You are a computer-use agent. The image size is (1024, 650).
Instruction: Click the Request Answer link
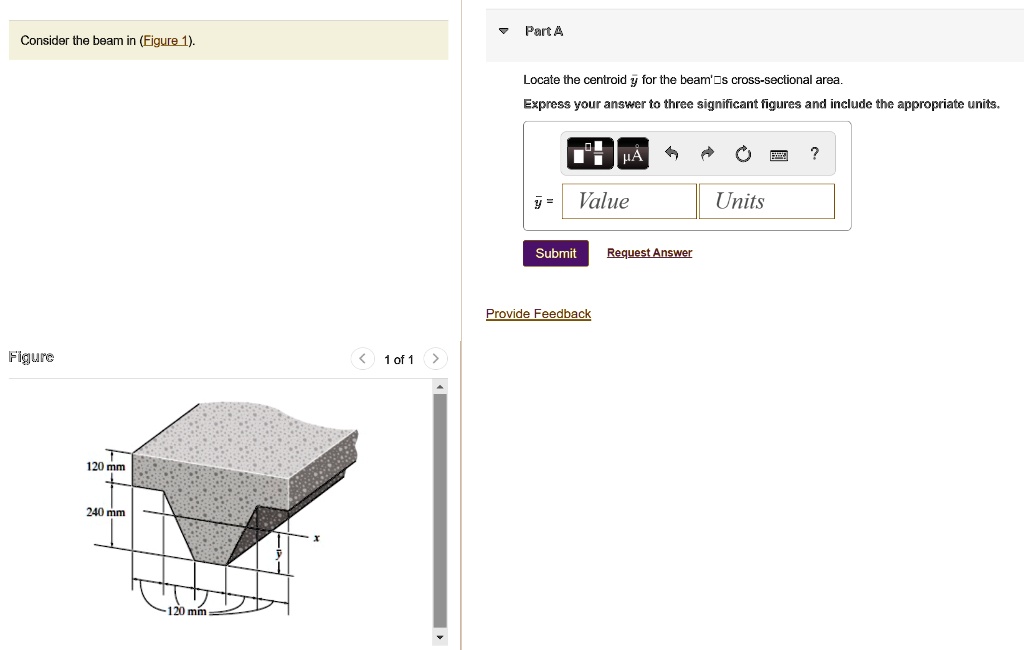(x=649, y=253)
